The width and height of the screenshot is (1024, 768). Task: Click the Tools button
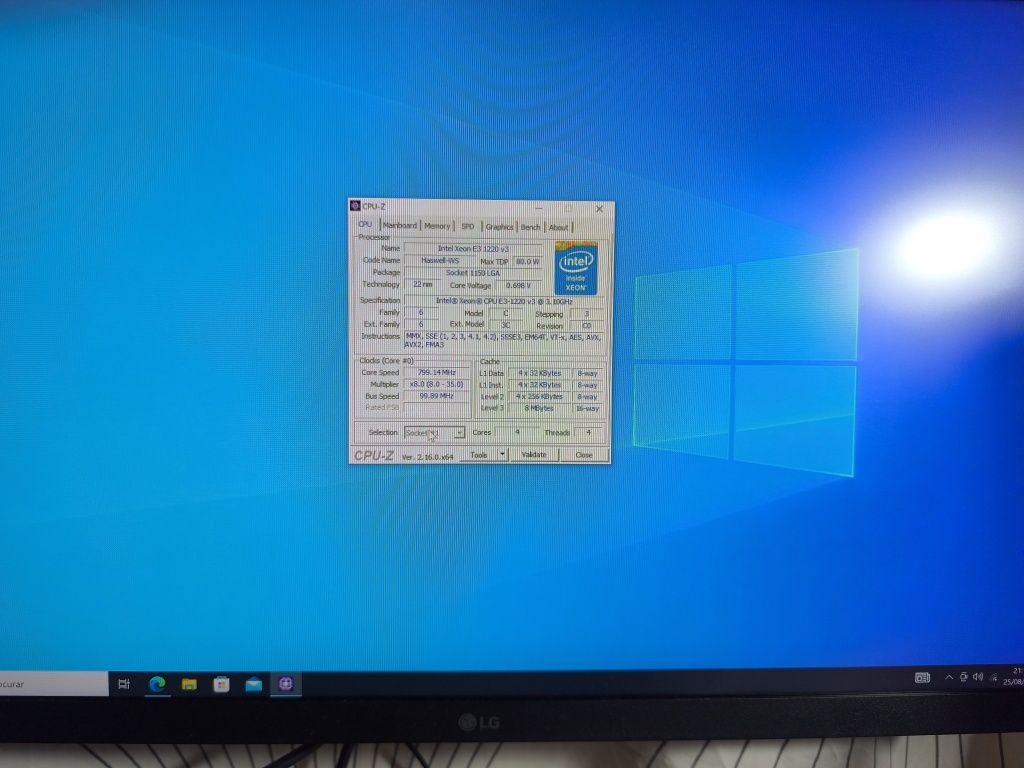coord(479,455)
